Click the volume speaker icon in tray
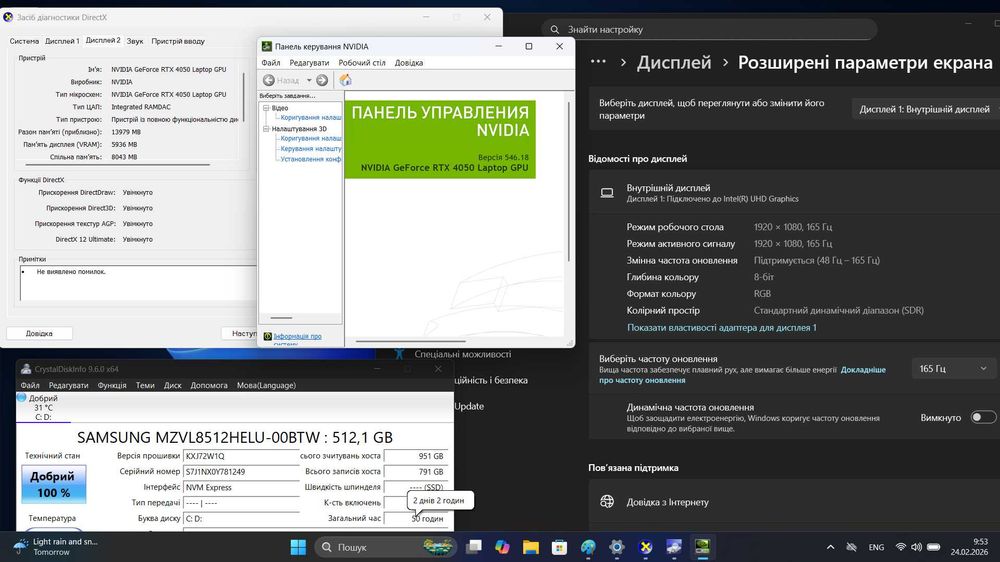 point(916,547)
